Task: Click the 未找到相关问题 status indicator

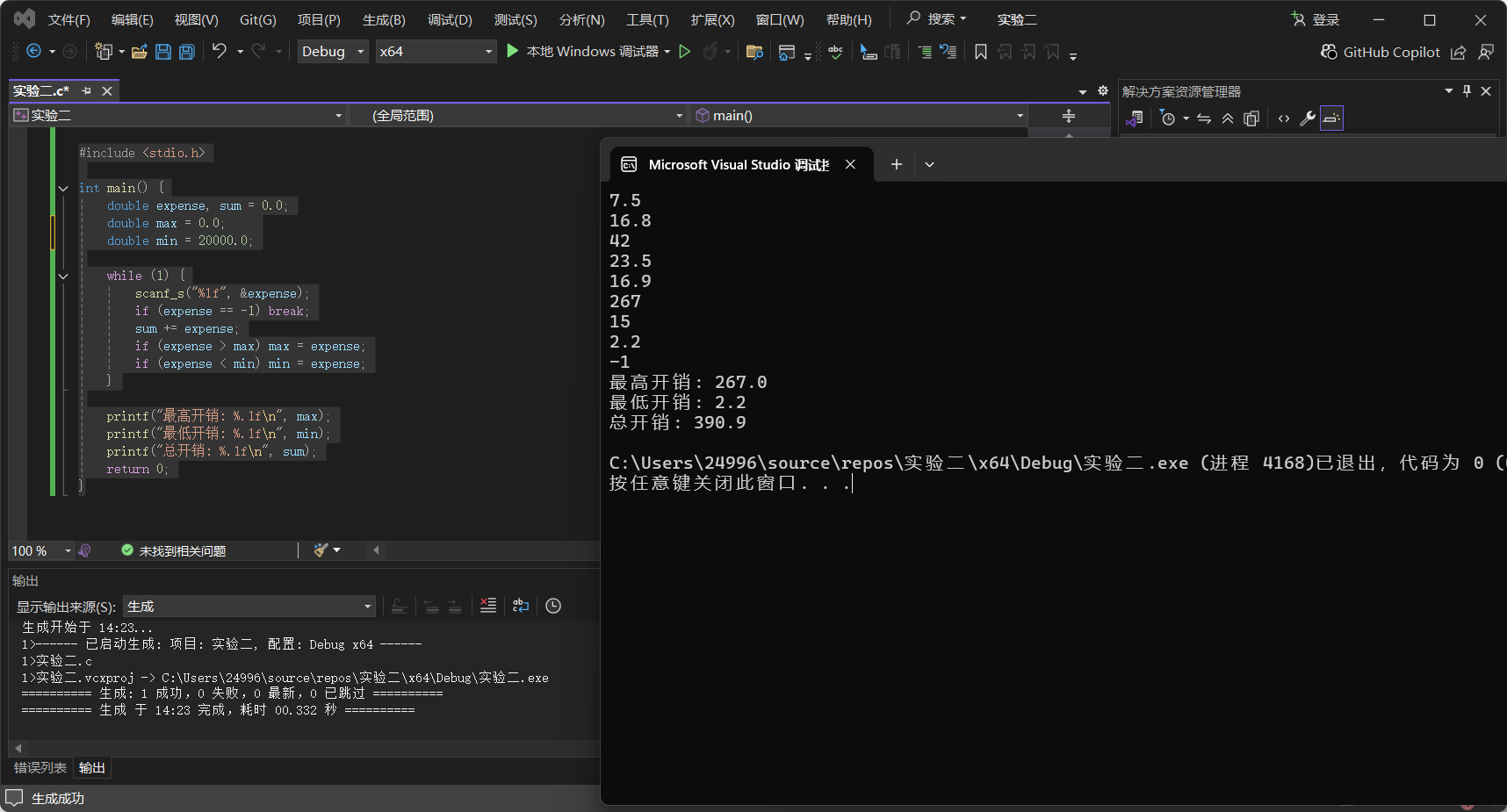Action: [174, 550]
